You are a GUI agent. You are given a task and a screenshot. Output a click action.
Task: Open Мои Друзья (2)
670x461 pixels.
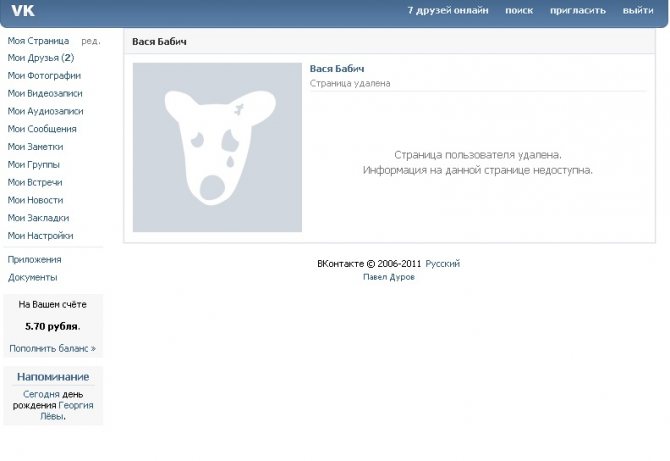pyautogui.click(x=41, y=58)
